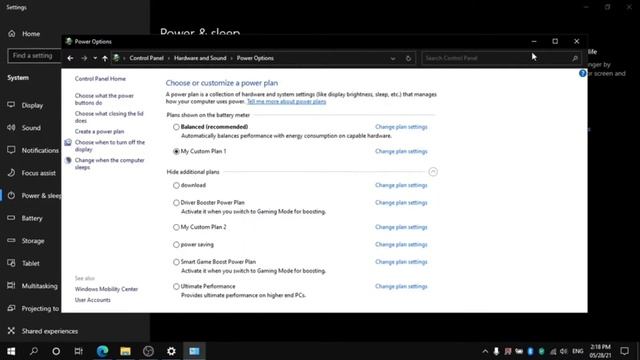The width and height of the screenshot is (640, 360).
Task: Select the power saving plan
Action: point(176,245)
